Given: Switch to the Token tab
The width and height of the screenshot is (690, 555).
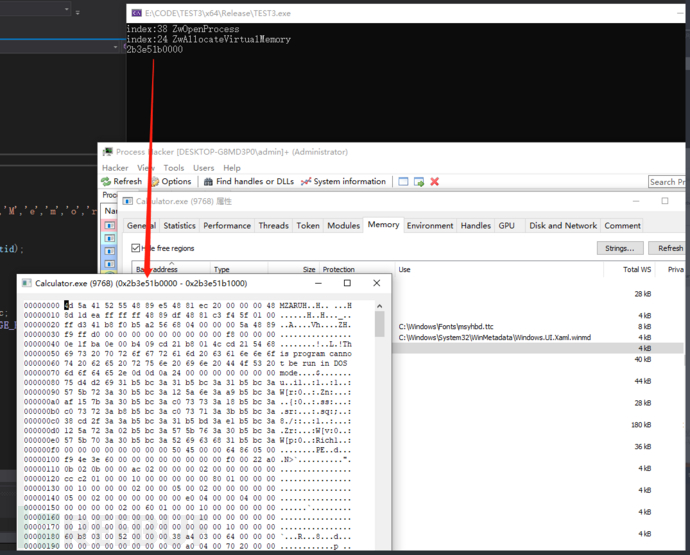Looking at the screenshot, I should (x=308, y=225).
